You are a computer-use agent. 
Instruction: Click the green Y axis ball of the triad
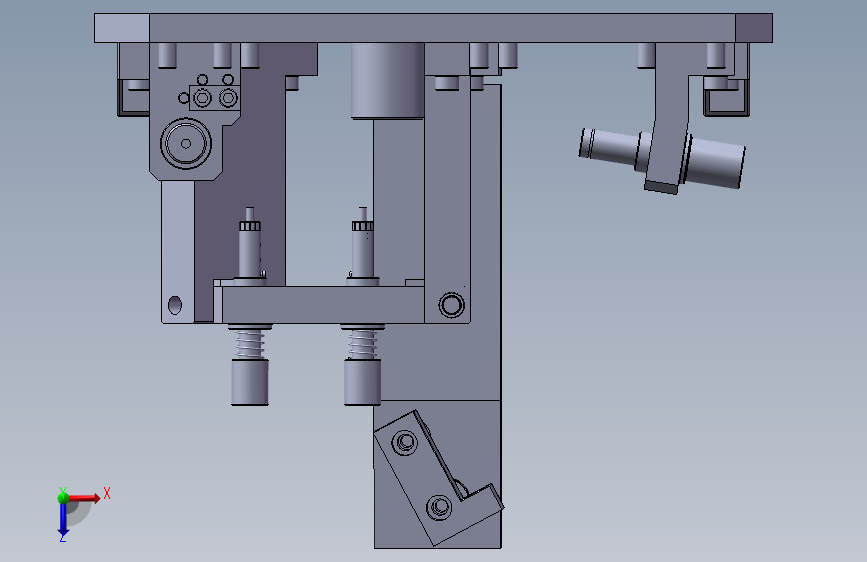(x=63, y=498)
